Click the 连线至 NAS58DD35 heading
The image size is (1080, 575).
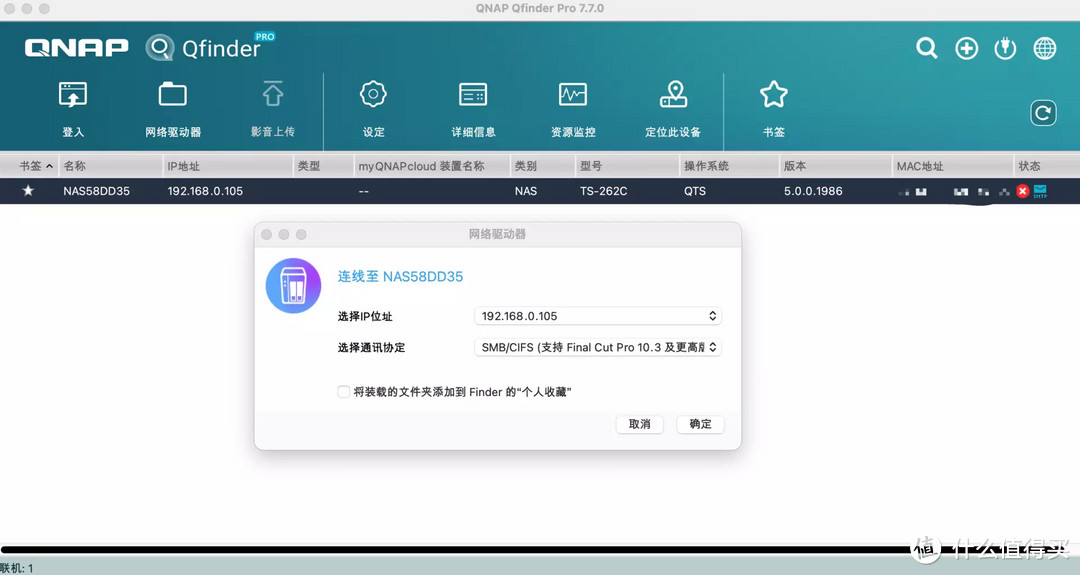click(400, 277)
